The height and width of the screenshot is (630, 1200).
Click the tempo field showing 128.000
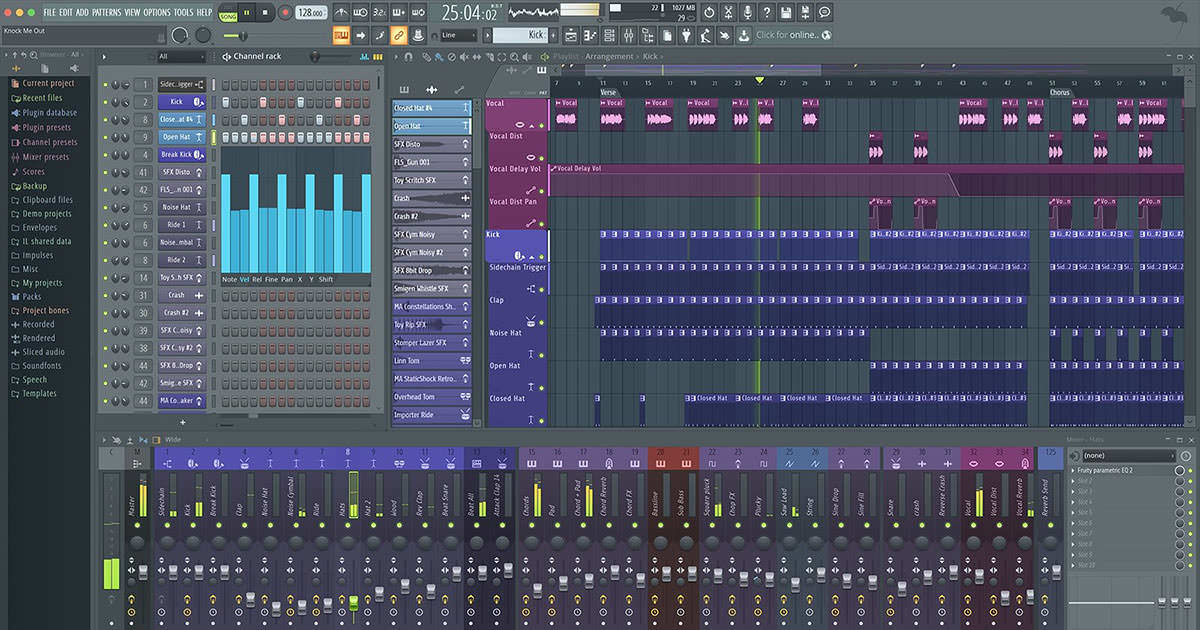(x=311, y=13)
